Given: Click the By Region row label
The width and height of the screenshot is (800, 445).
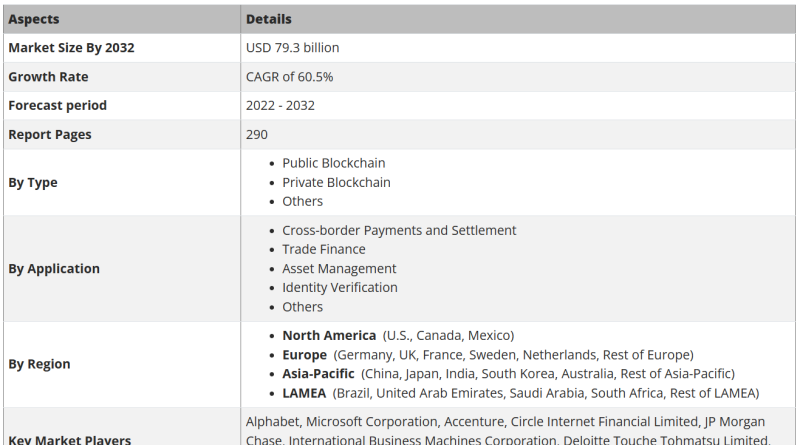Looking at the screenshot, I should [x=39, y=364].
